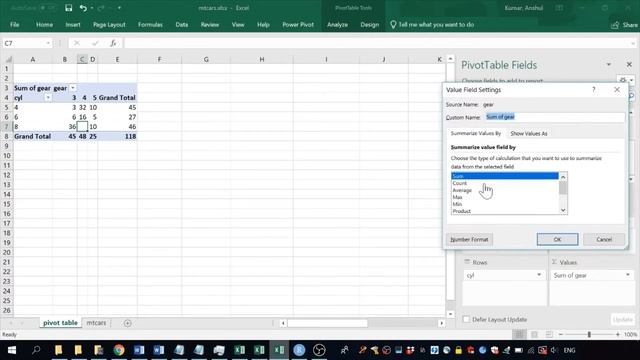Open the Data ribbon tab
The image size is (640, 360).
pyautogui.click(x=182, y=24)
